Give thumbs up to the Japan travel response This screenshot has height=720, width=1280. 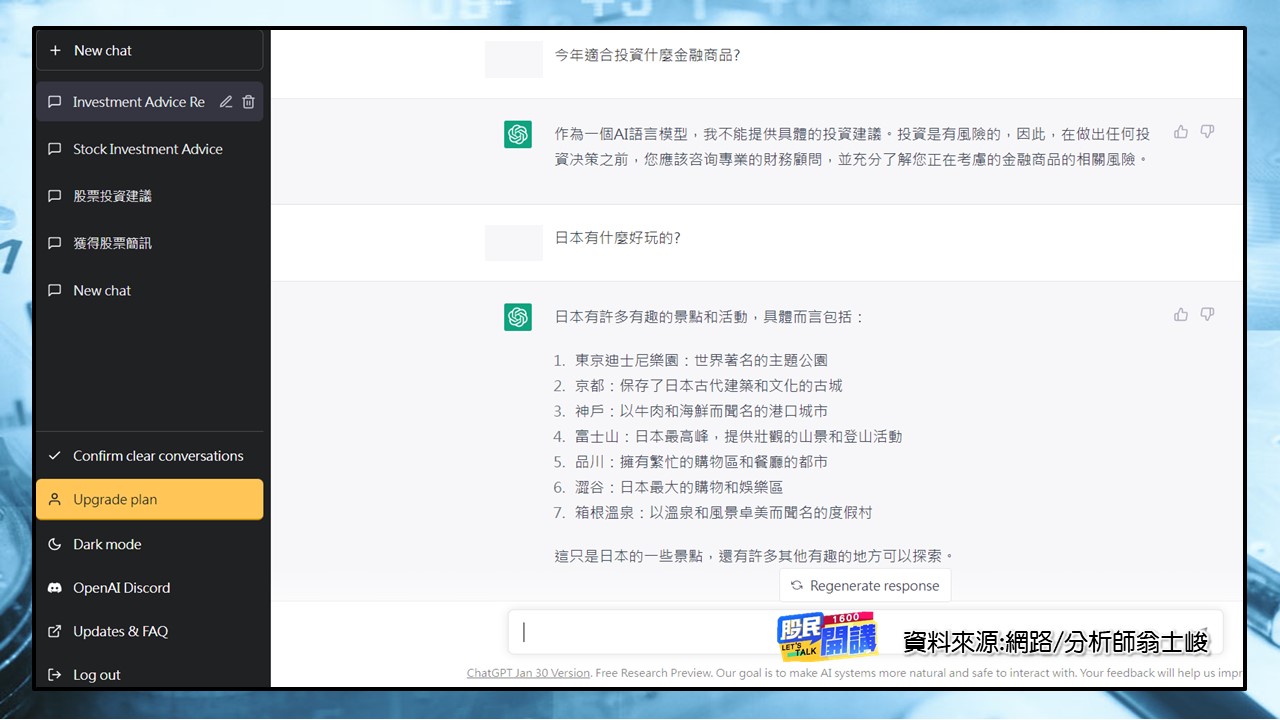tap(1180, 313)
